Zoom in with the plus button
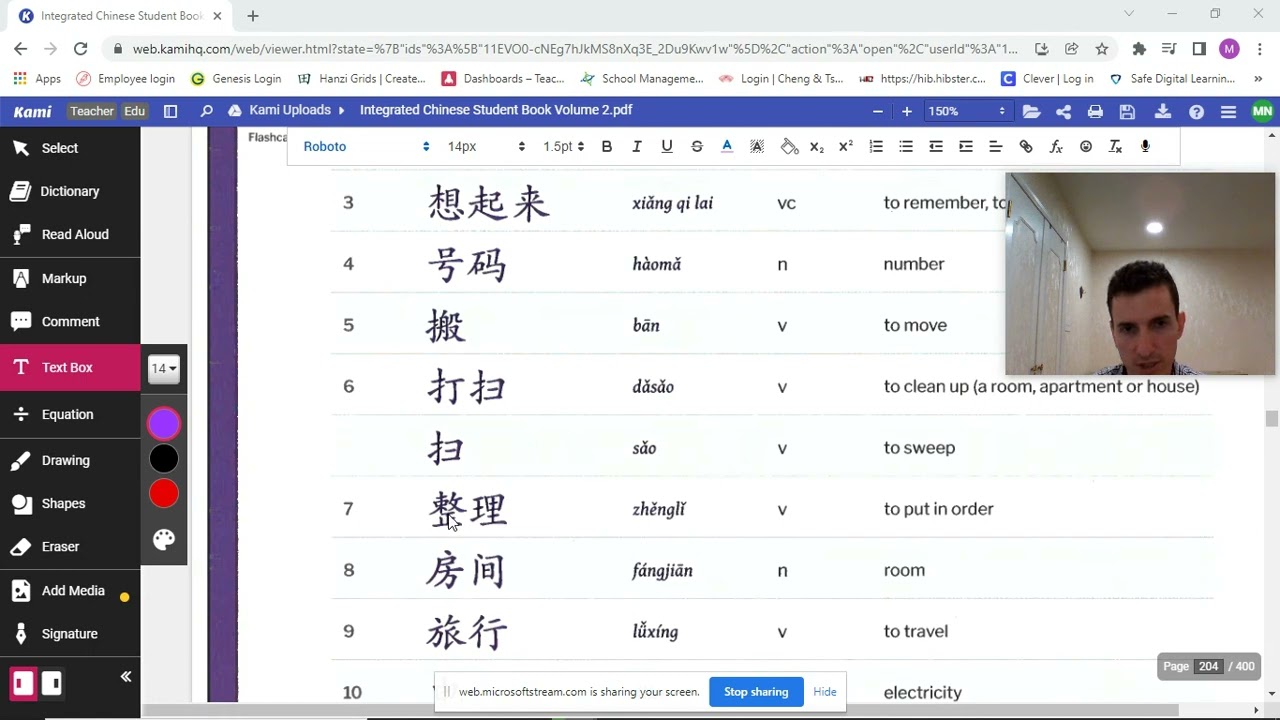The height and width of the screenshot is (720, 1280). 906,111
